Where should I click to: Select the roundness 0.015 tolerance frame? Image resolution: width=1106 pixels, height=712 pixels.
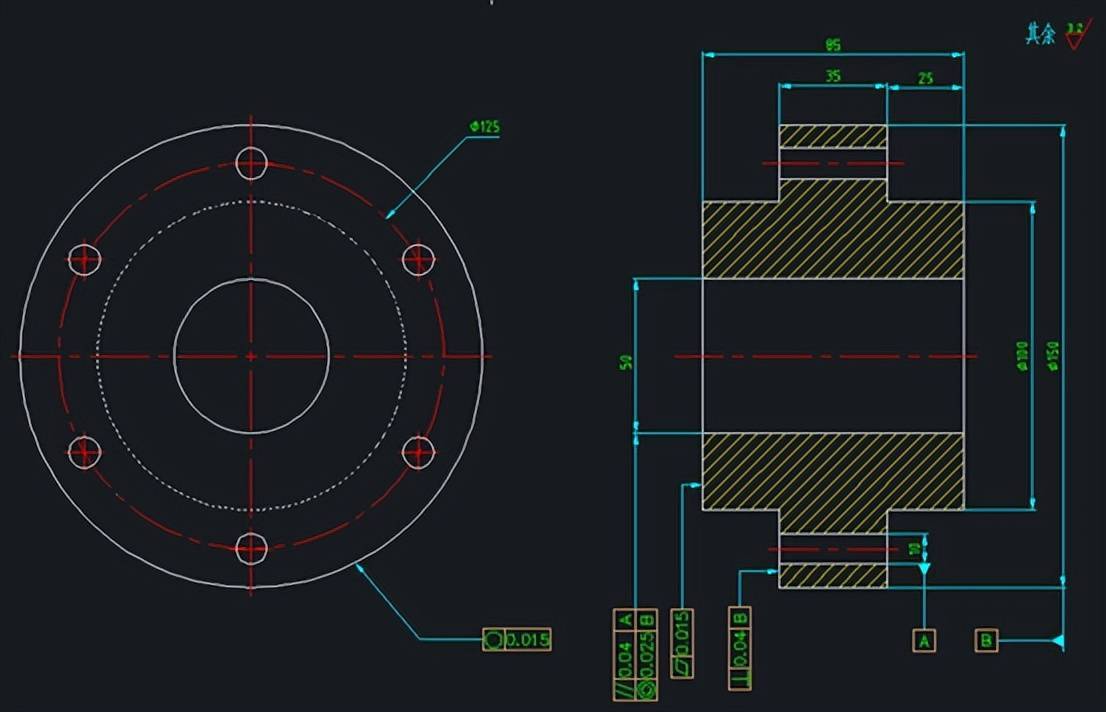[x=517, y=640]
